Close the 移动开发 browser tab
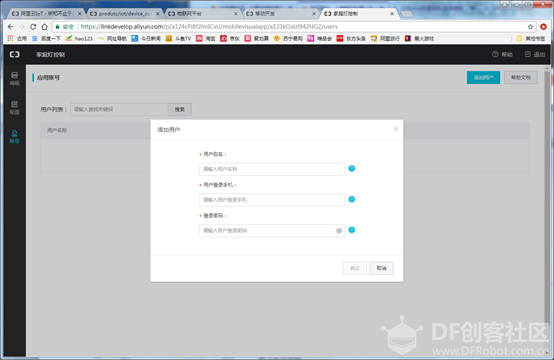The height and width of the screenshot is (360, 554). tap(314, 13)
